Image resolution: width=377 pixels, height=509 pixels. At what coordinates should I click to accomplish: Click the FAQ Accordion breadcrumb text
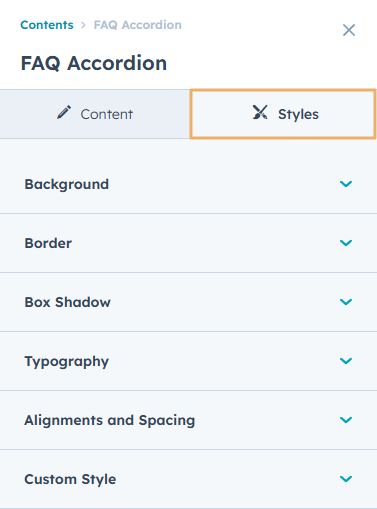coord(138,25)
